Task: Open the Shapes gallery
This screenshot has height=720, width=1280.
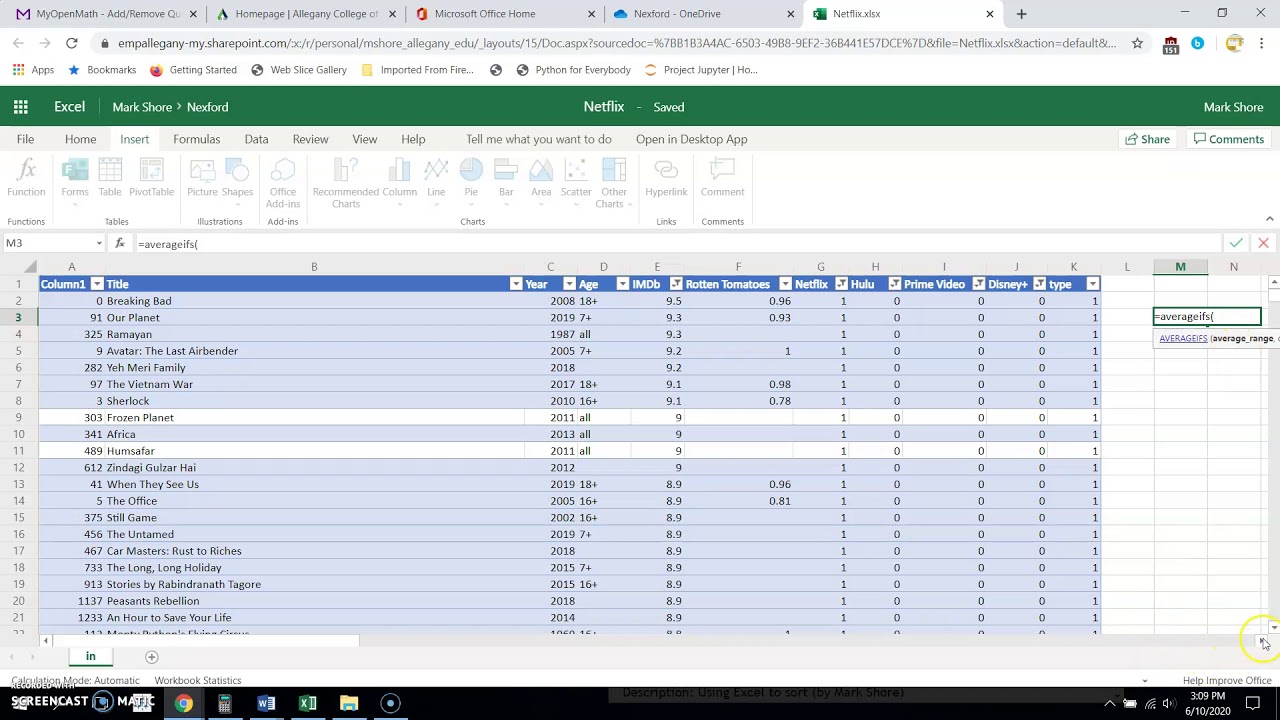Action: click(x=237, y=180)
